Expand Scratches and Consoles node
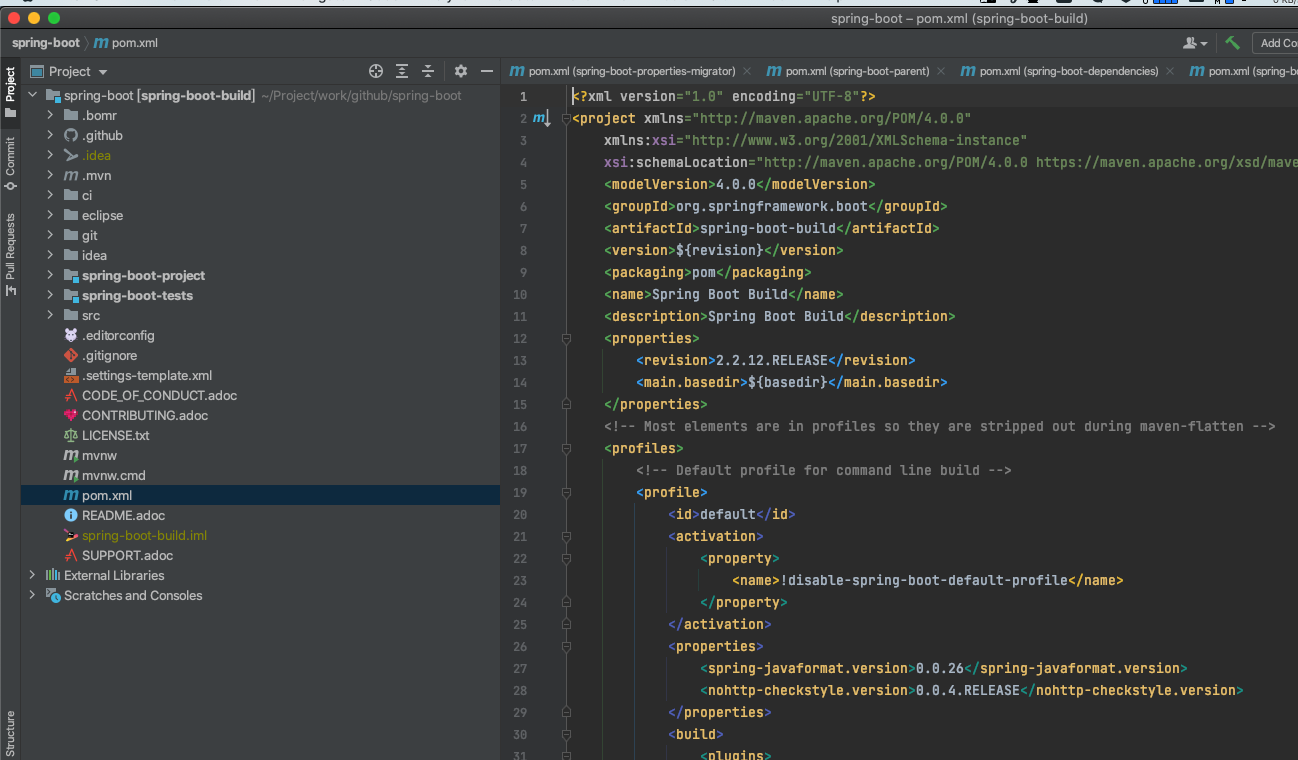 [x=32, y=595]
